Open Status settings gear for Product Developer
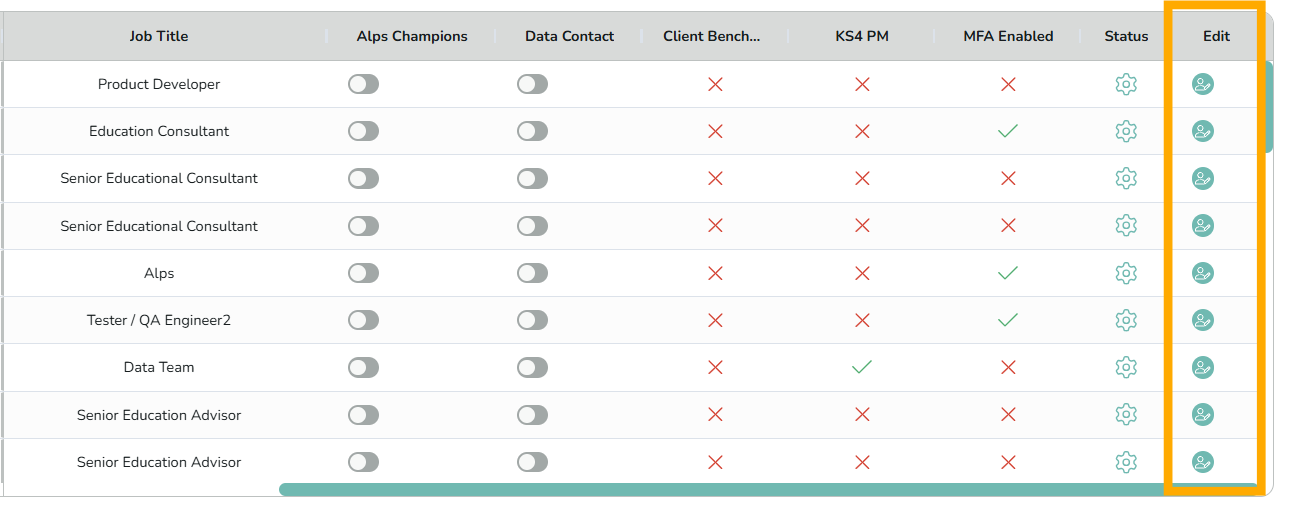Image resolution: width=1290 pixels, height=517 pixels. coord(1126,84)
